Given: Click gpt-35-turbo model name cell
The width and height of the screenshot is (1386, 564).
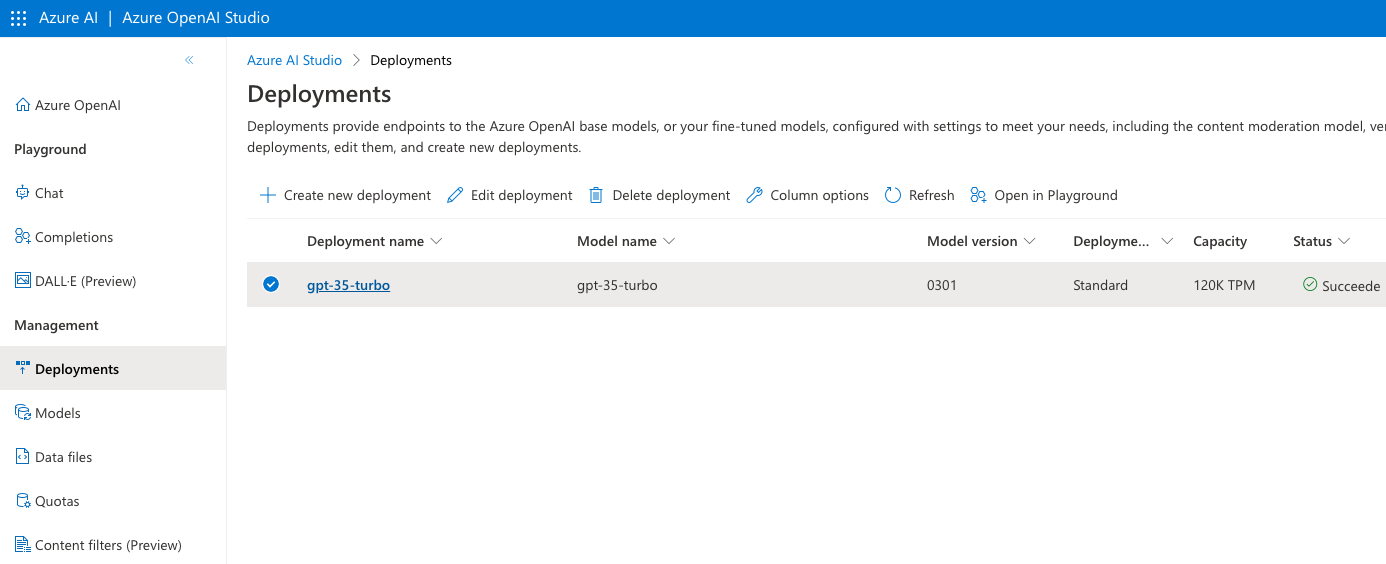Looking at the screenshot, I should [x=617, y=285].
